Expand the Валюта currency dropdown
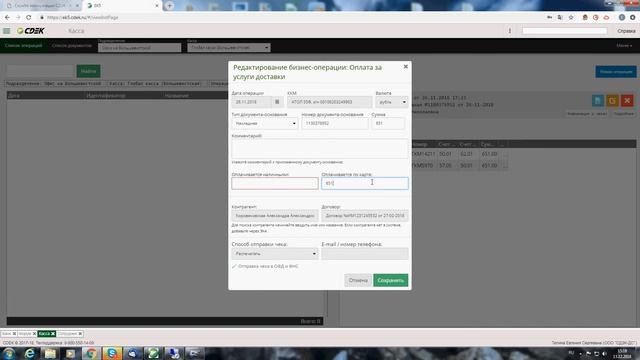Image resolution: width=640 pixels, height=360 pixels. click(391, 102)
